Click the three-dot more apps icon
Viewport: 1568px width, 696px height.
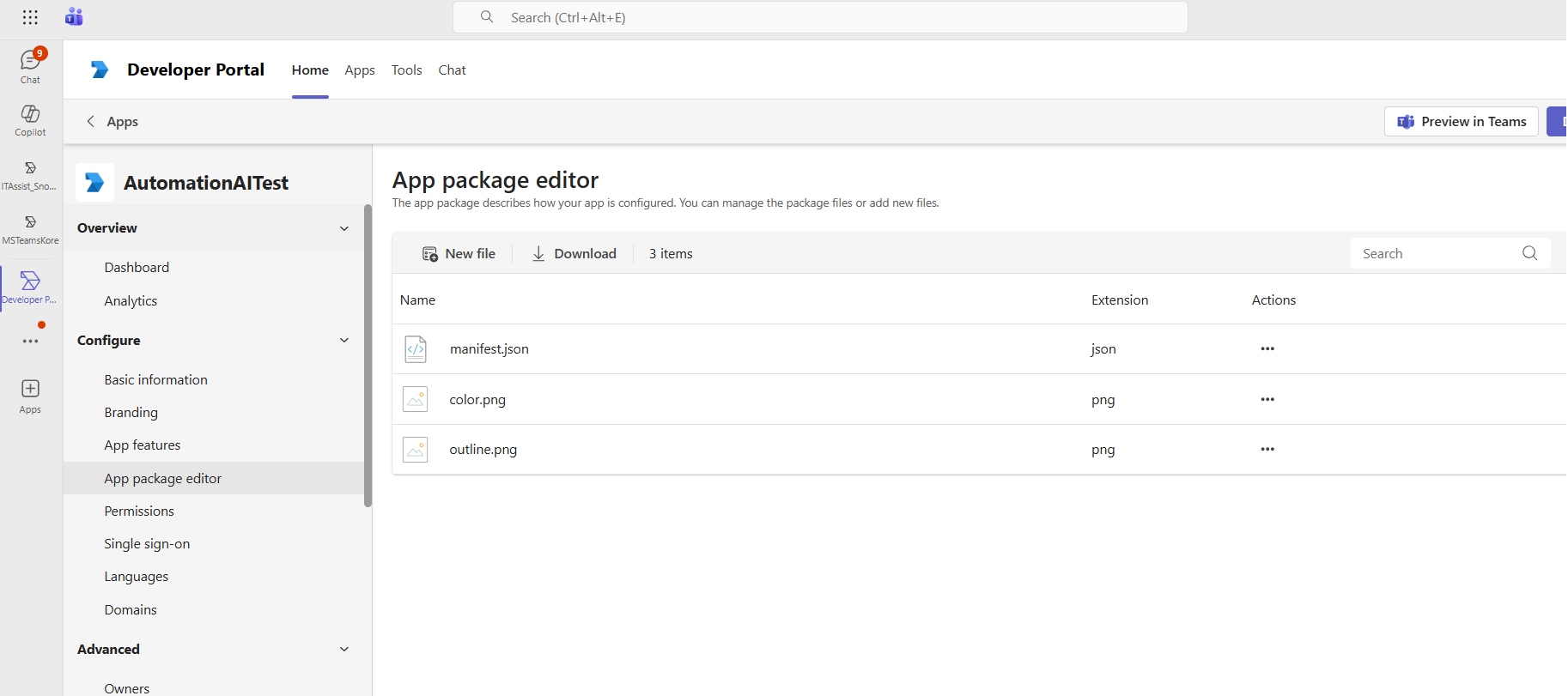tap(30, 341)
